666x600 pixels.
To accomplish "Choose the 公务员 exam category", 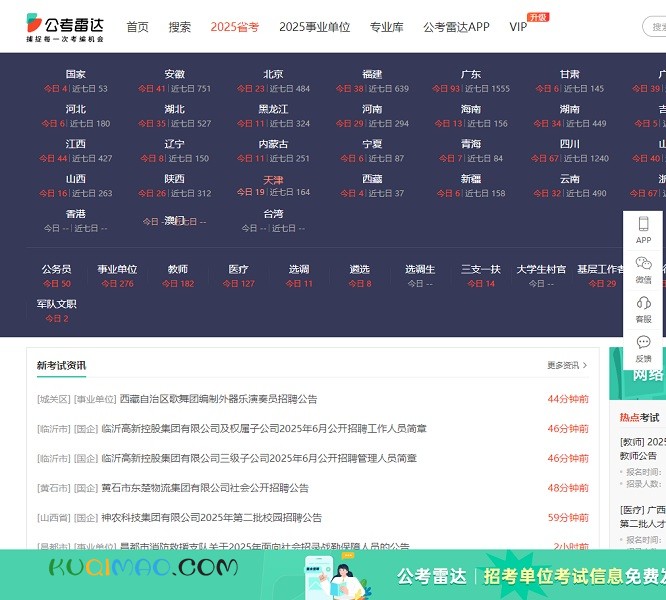I will pyautogui.click(x=56, y=269).
